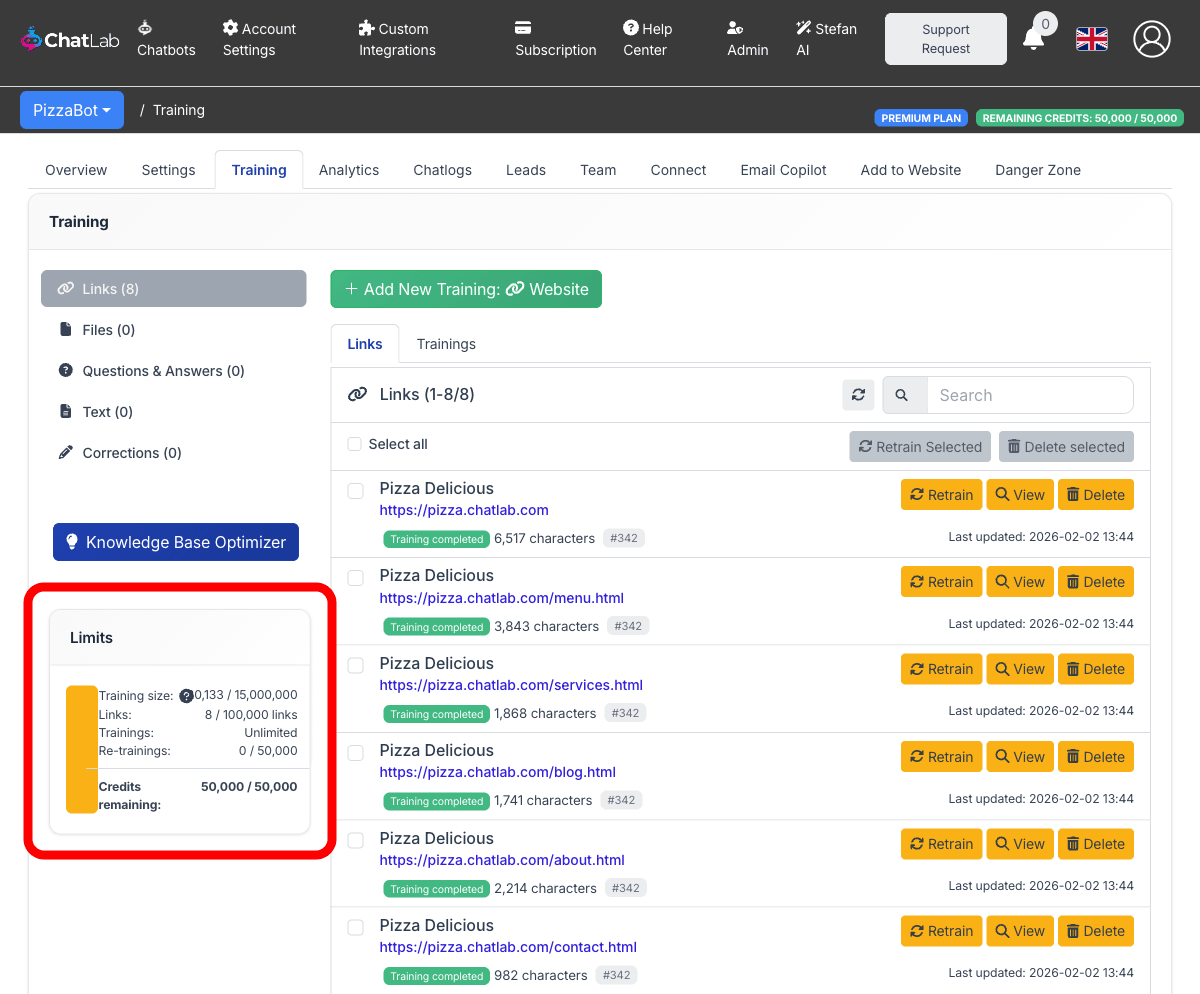Tick checkbox for pizza.chatlab.com/menu.html link
This screenshot has height=994, width=1200.
click(355, 578)
